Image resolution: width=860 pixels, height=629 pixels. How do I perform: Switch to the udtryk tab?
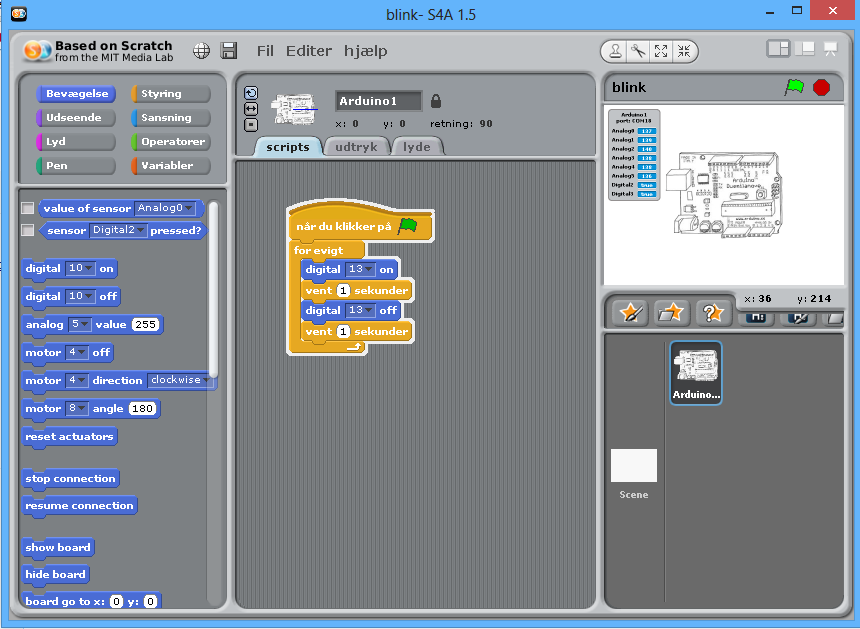click(x=357, y=147)
